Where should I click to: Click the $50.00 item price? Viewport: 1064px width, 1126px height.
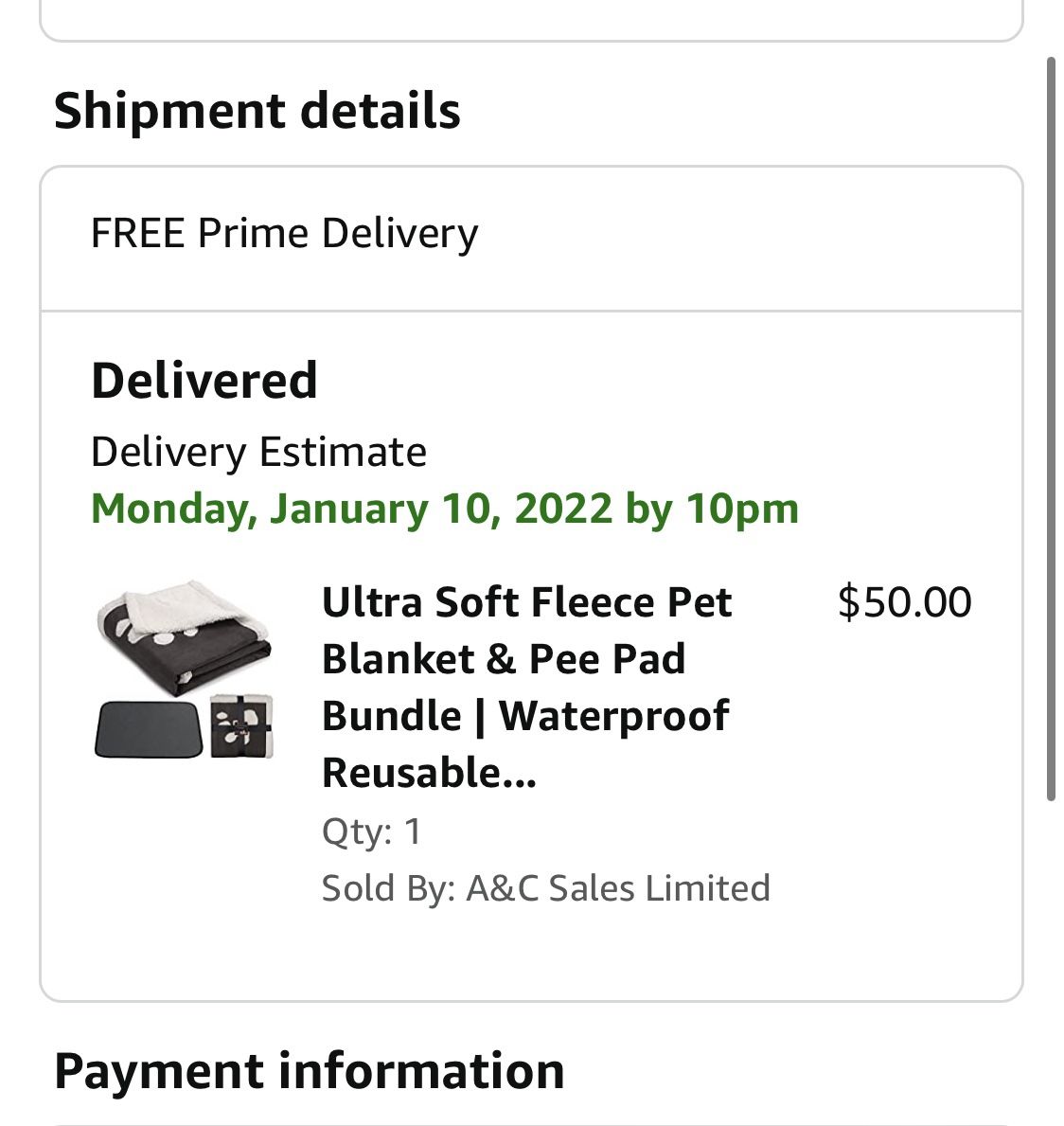[904, 603]
